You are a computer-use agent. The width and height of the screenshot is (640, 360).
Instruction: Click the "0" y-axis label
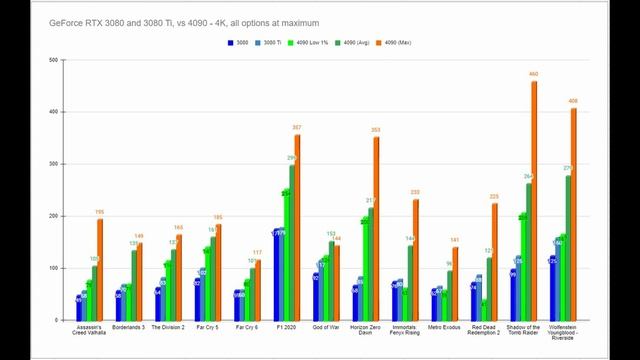(56, 320)
